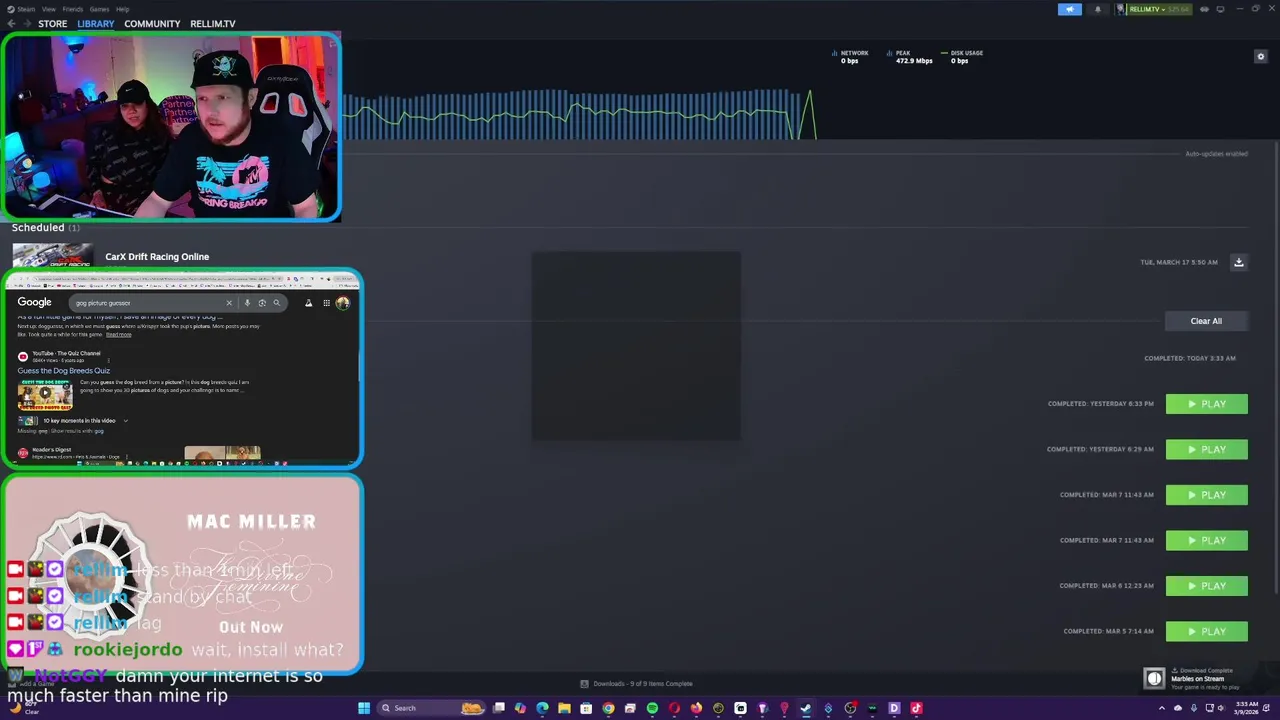Open the taskbar clock showing 3:33 AM
This screenshot has width=1280, height=720.
pyautogui.click(x=1245, y=708)
